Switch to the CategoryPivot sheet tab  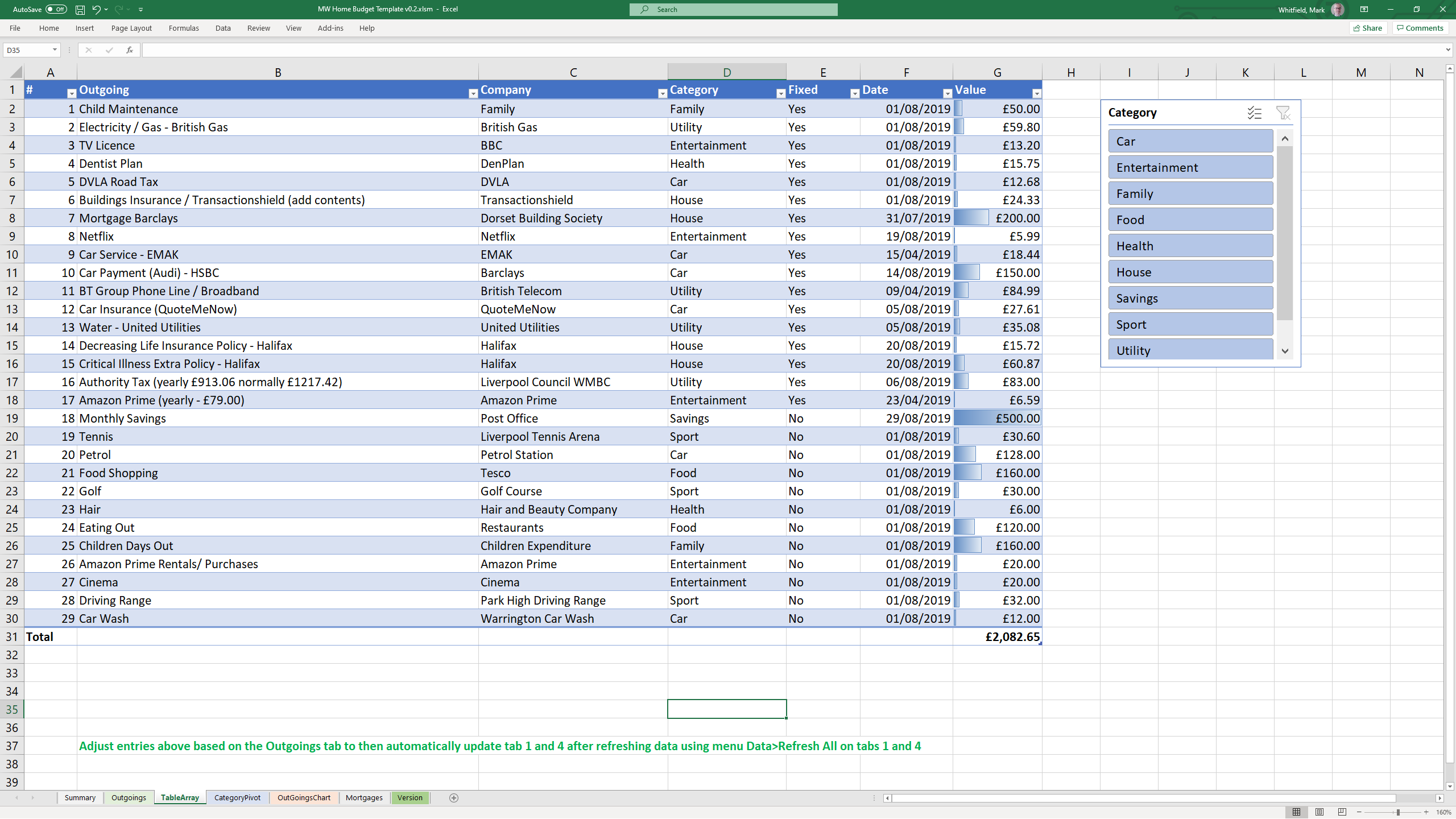click(x=237, y=798)
